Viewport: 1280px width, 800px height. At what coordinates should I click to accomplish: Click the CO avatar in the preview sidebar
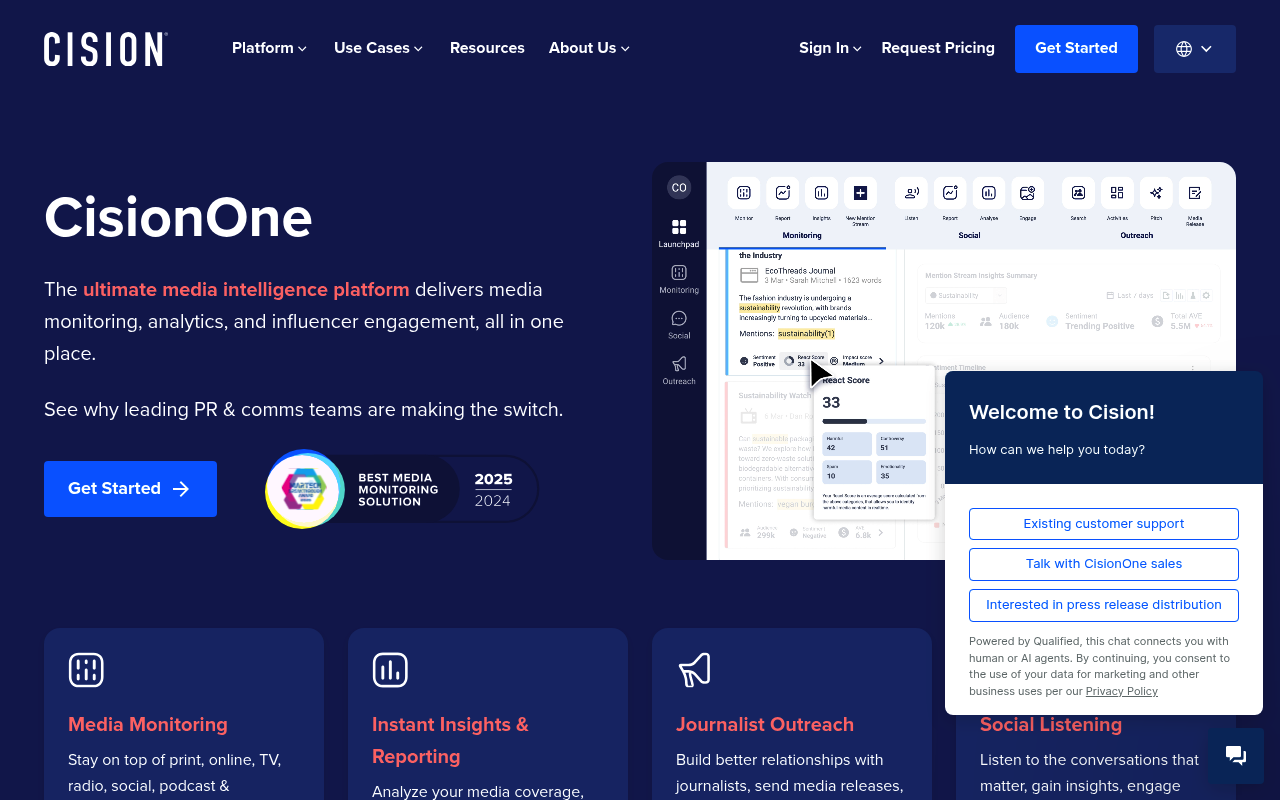click(679, 187)
